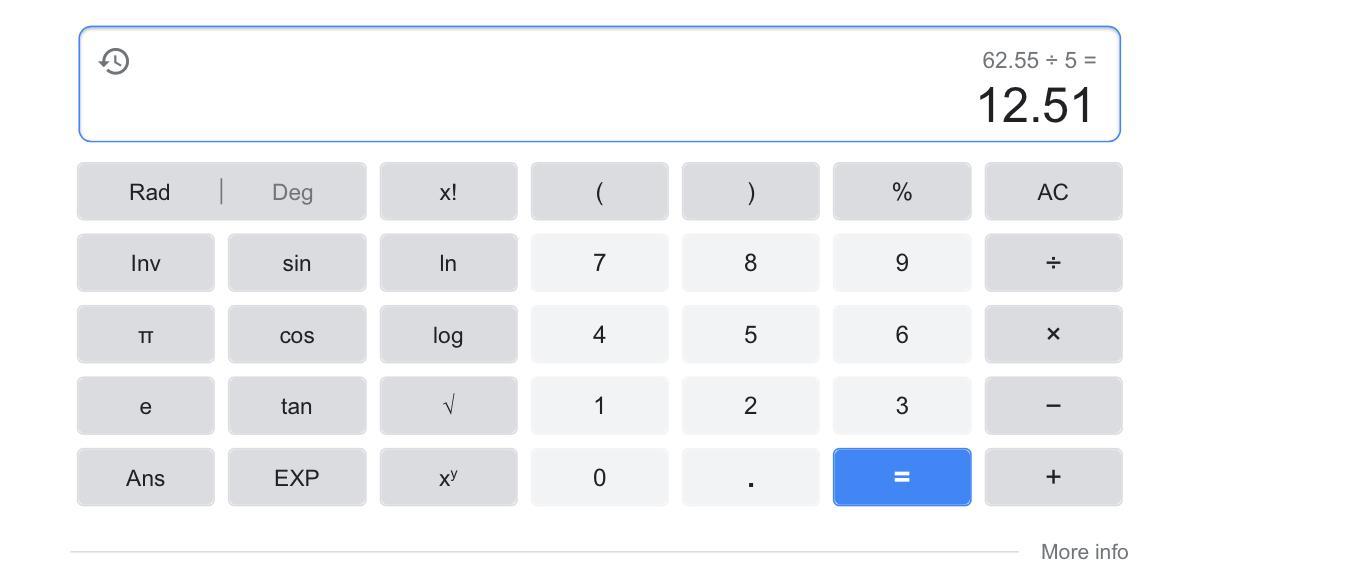Click the plus operator key
The image size is (1346, 578).
click(x=1053, y=477)
